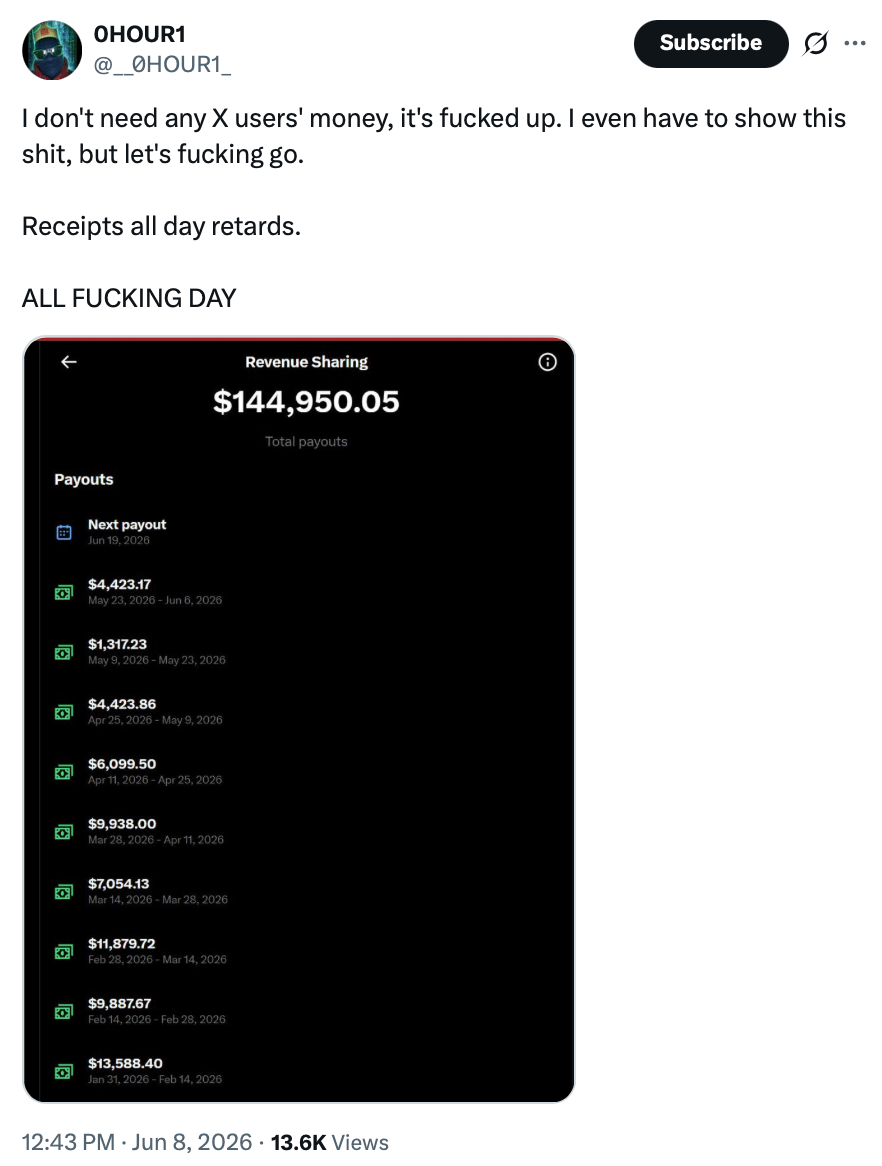Click the cash icon beside $4,423.17

click(64, 593)
